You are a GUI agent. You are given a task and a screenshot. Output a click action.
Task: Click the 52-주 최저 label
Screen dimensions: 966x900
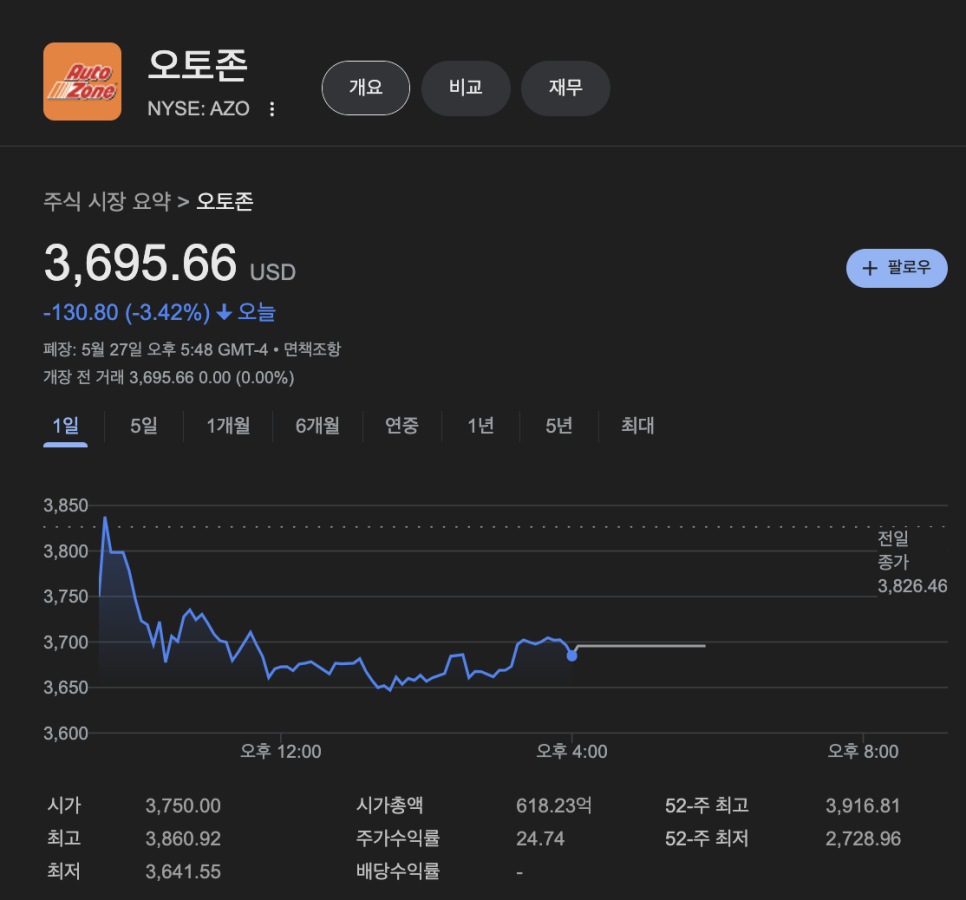coord(707,838)
